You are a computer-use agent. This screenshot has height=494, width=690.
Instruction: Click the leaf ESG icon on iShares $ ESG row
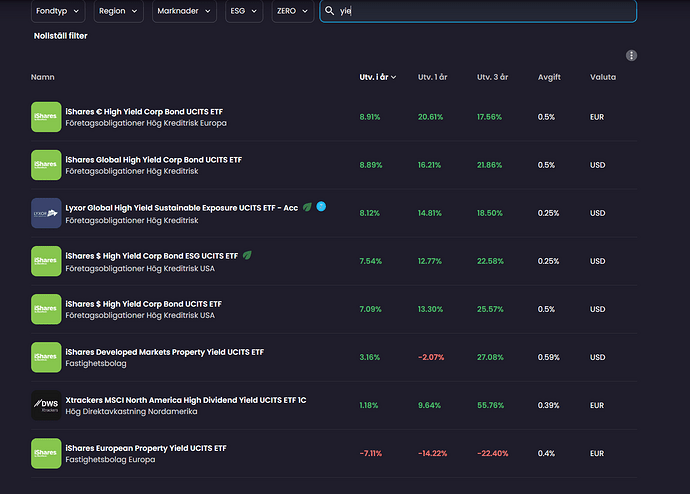(x=247, y=255)
